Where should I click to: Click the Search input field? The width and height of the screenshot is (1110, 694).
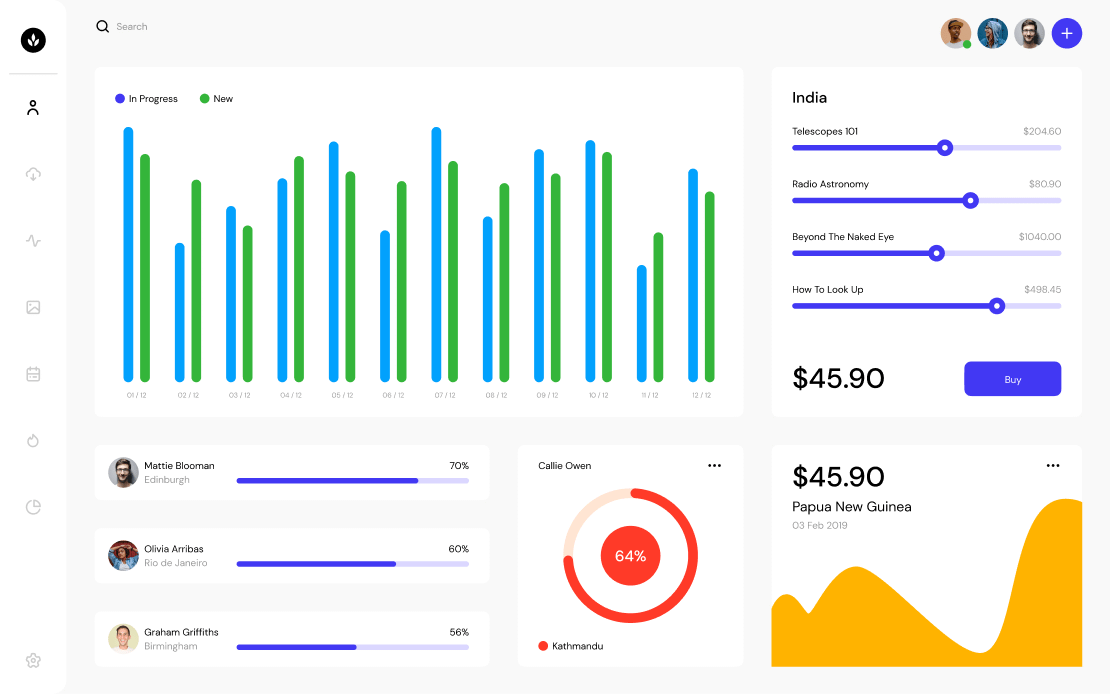132,26
